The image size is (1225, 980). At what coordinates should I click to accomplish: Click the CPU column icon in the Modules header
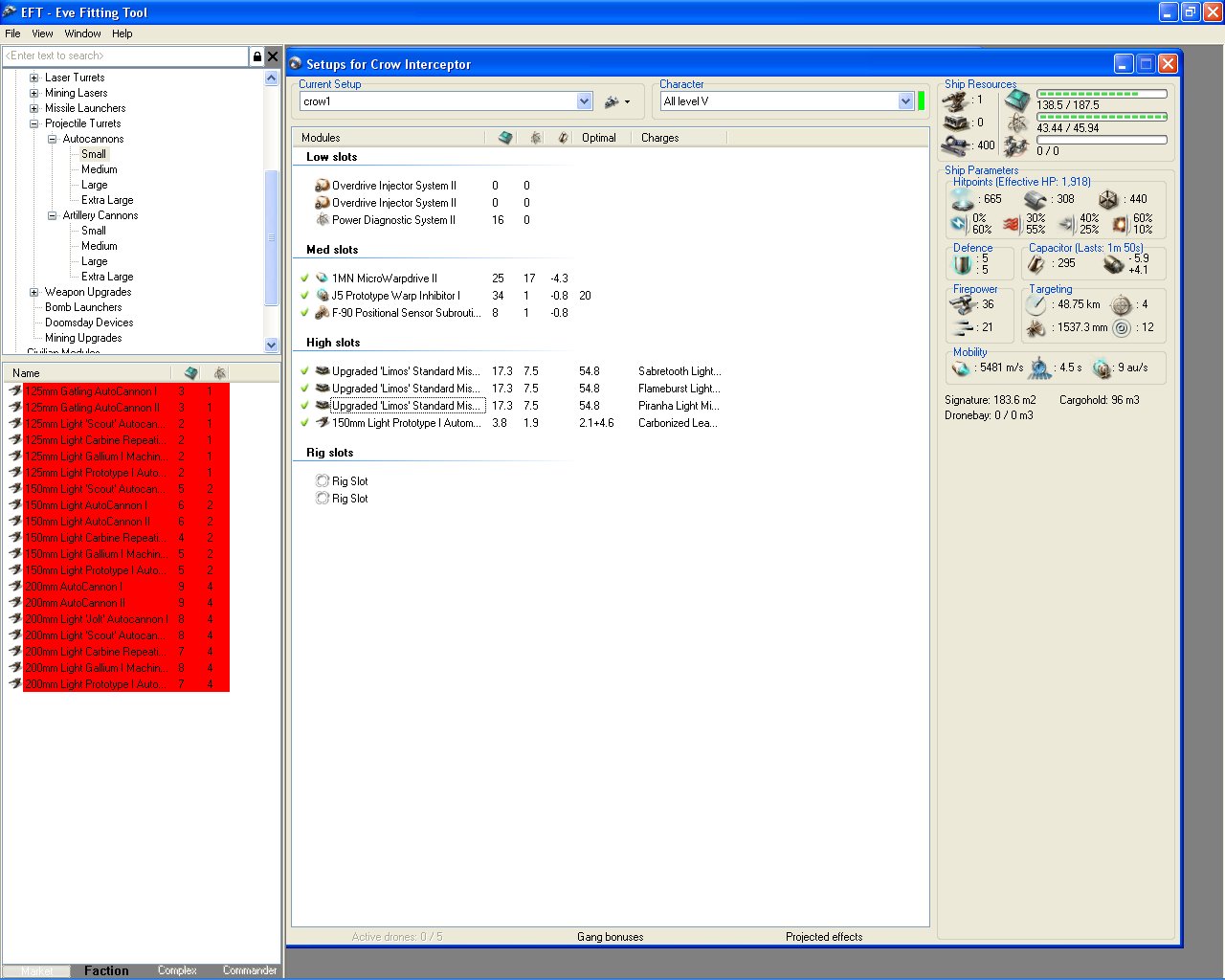coord(505,138)
